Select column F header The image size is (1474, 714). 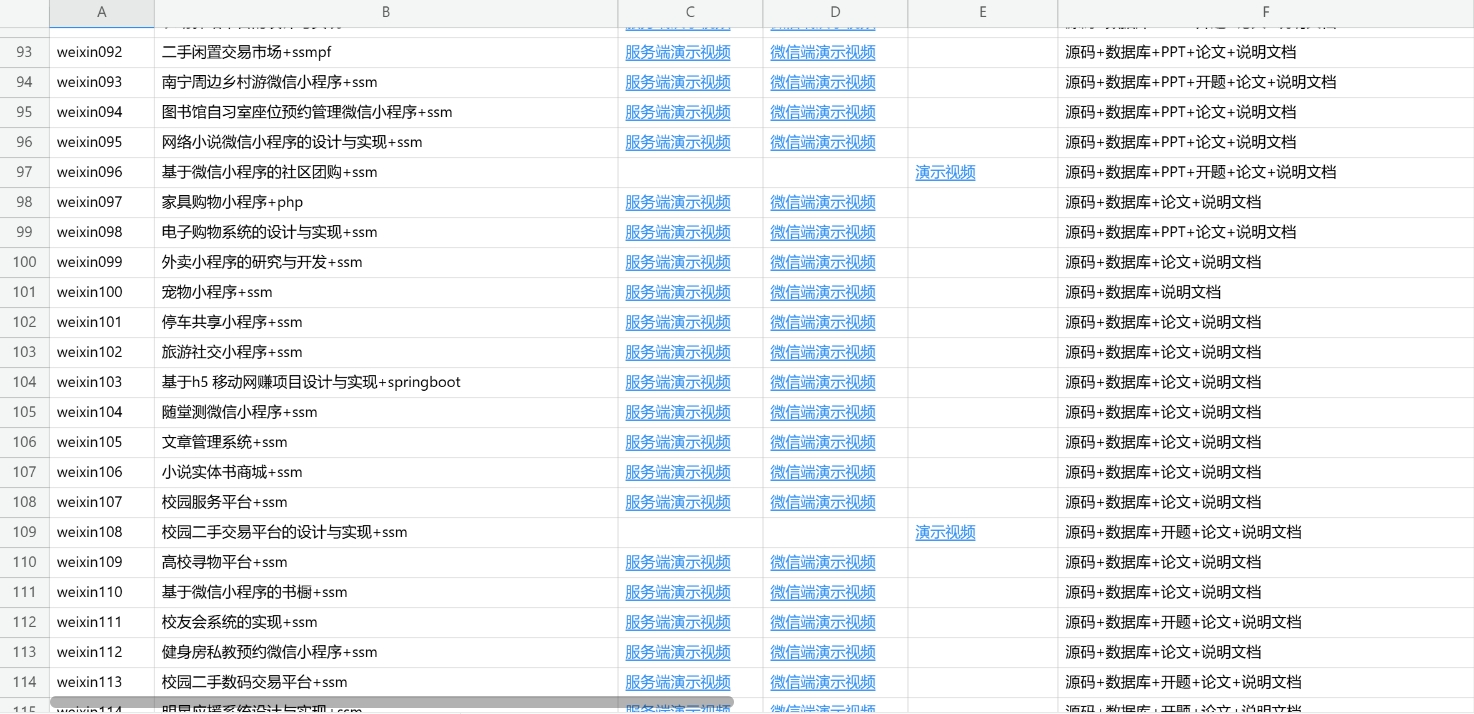[x=1266, y=13]
